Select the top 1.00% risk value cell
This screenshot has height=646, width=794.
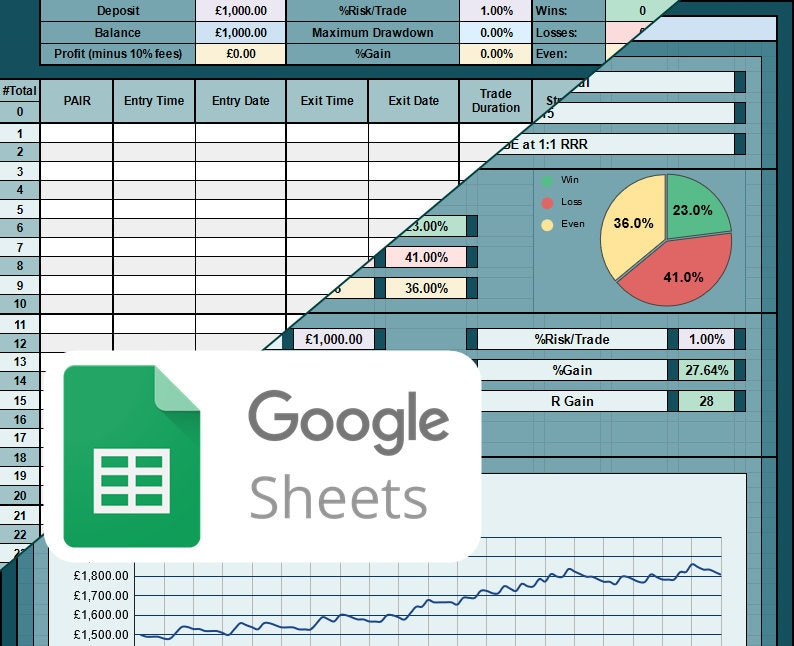(x=496, y=11)
